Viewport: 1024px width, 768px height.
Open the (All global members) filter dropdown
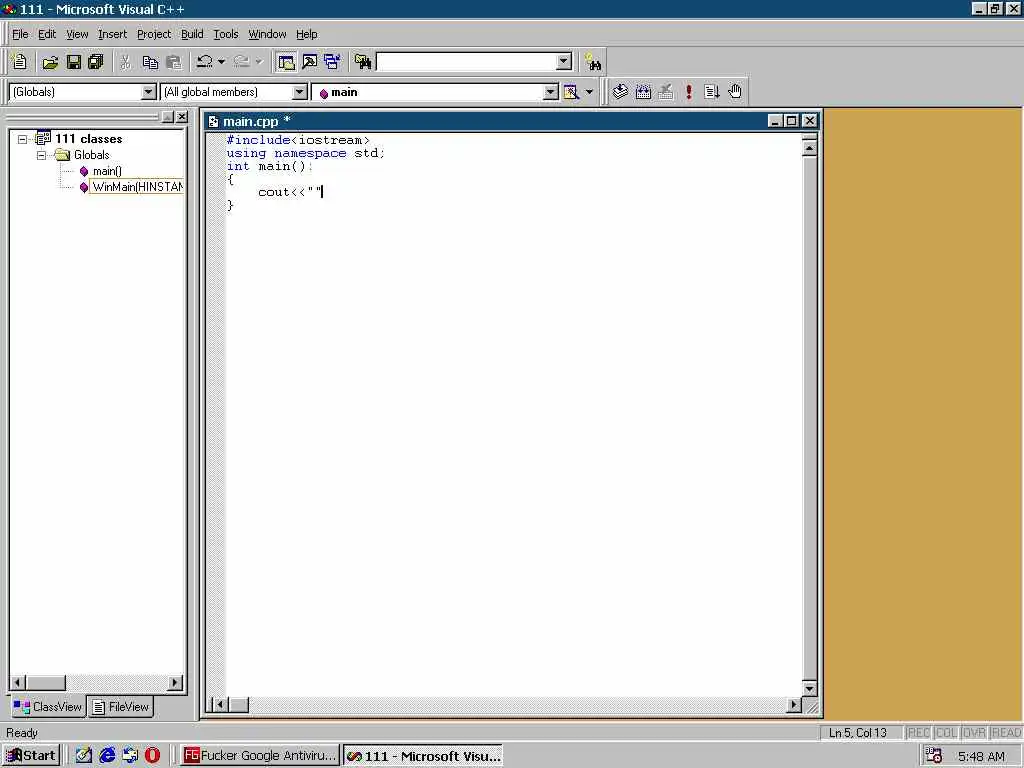click(x=300, y=92)
